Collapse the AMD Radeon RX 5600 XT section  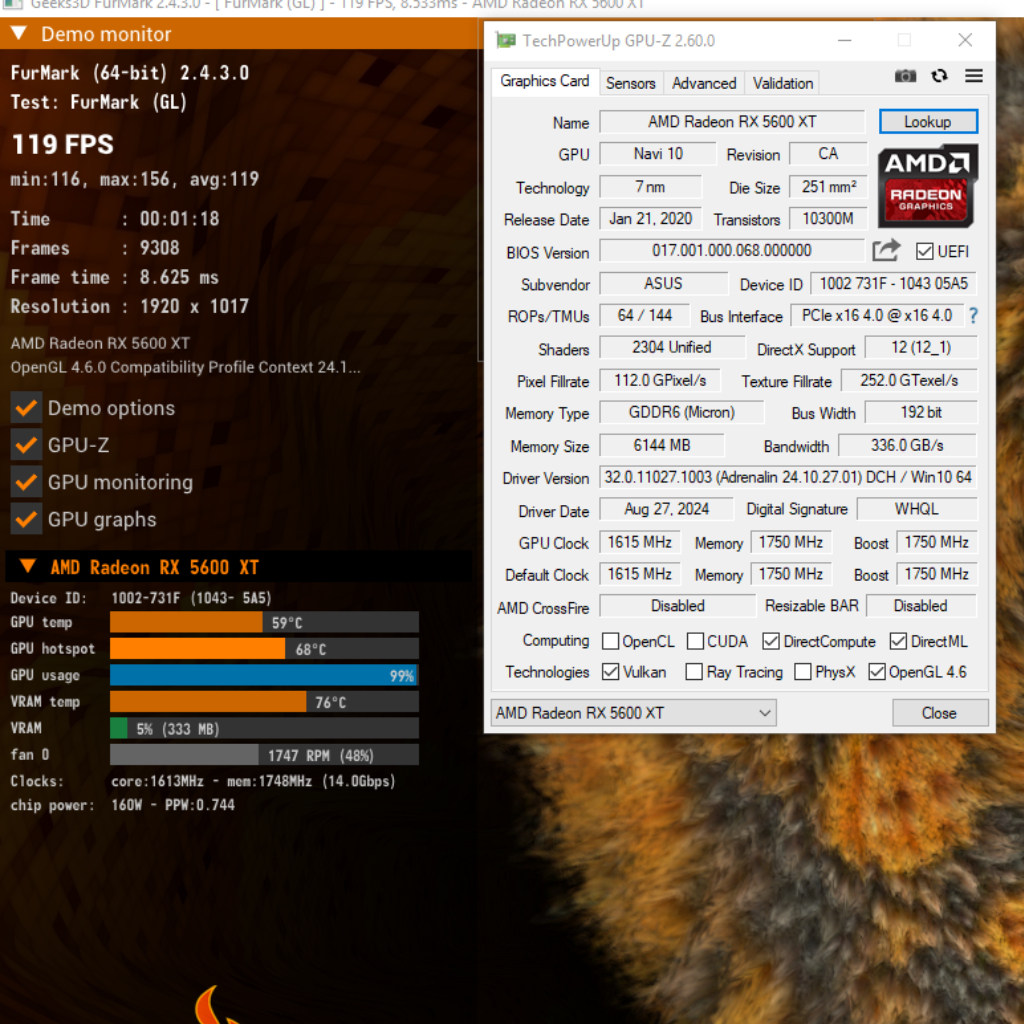(28, 567)
